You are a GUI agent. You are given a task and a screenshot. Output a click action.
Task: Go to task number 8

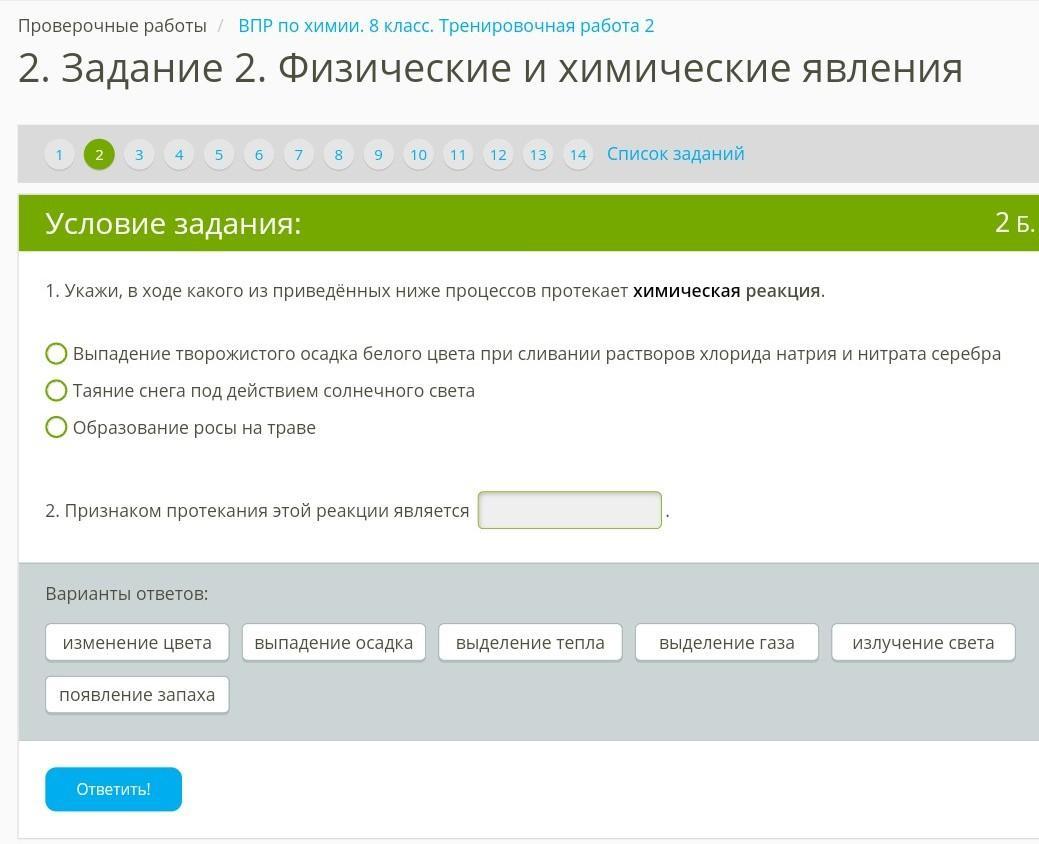coord(339,155)
